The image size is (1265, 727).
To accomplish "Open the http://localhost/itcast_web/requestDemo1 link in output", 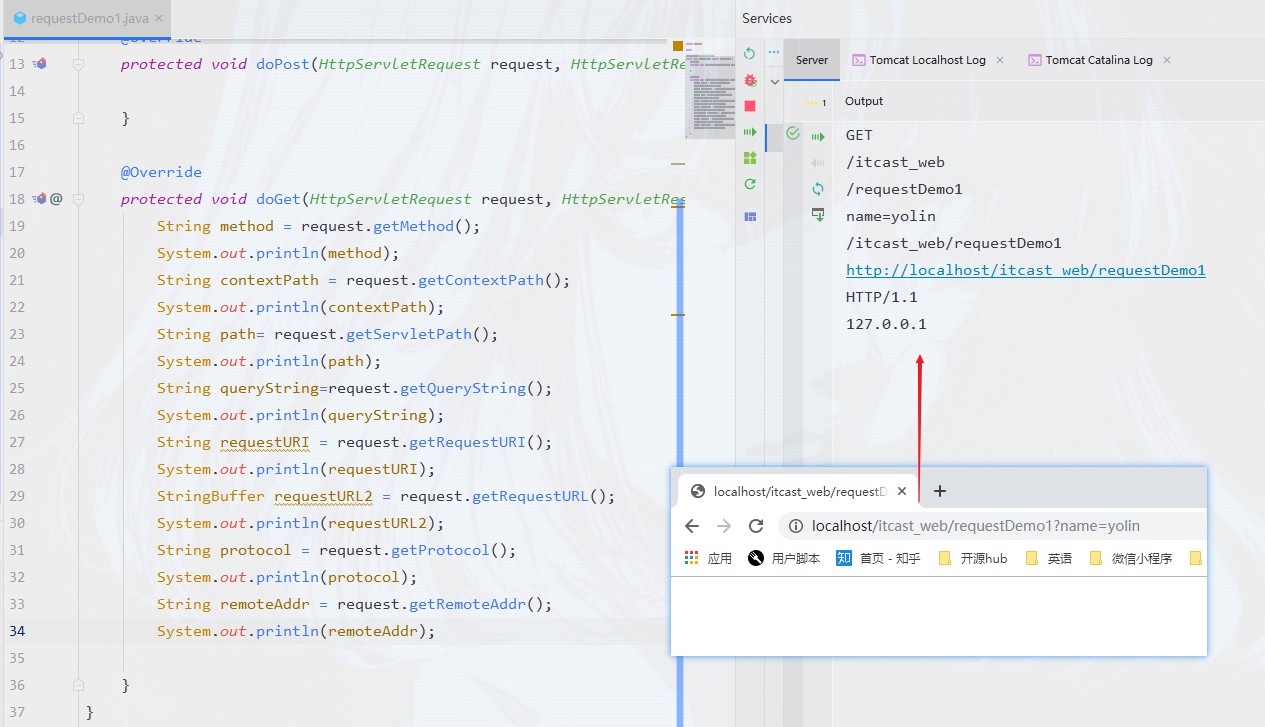I will coord(1025,270).
